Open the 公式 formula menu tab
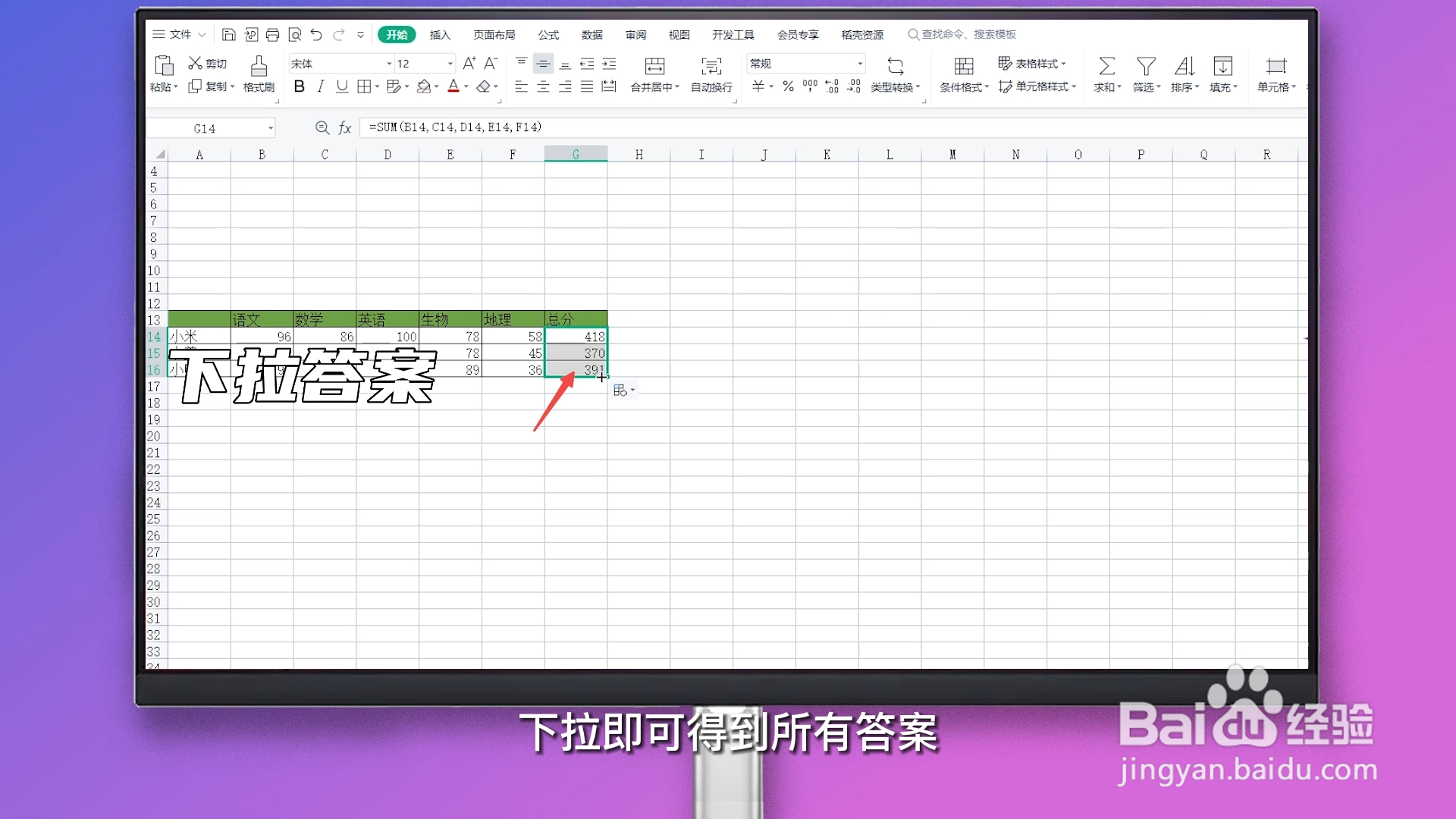This screenshot has width=1456, height=819. point(548,34)
